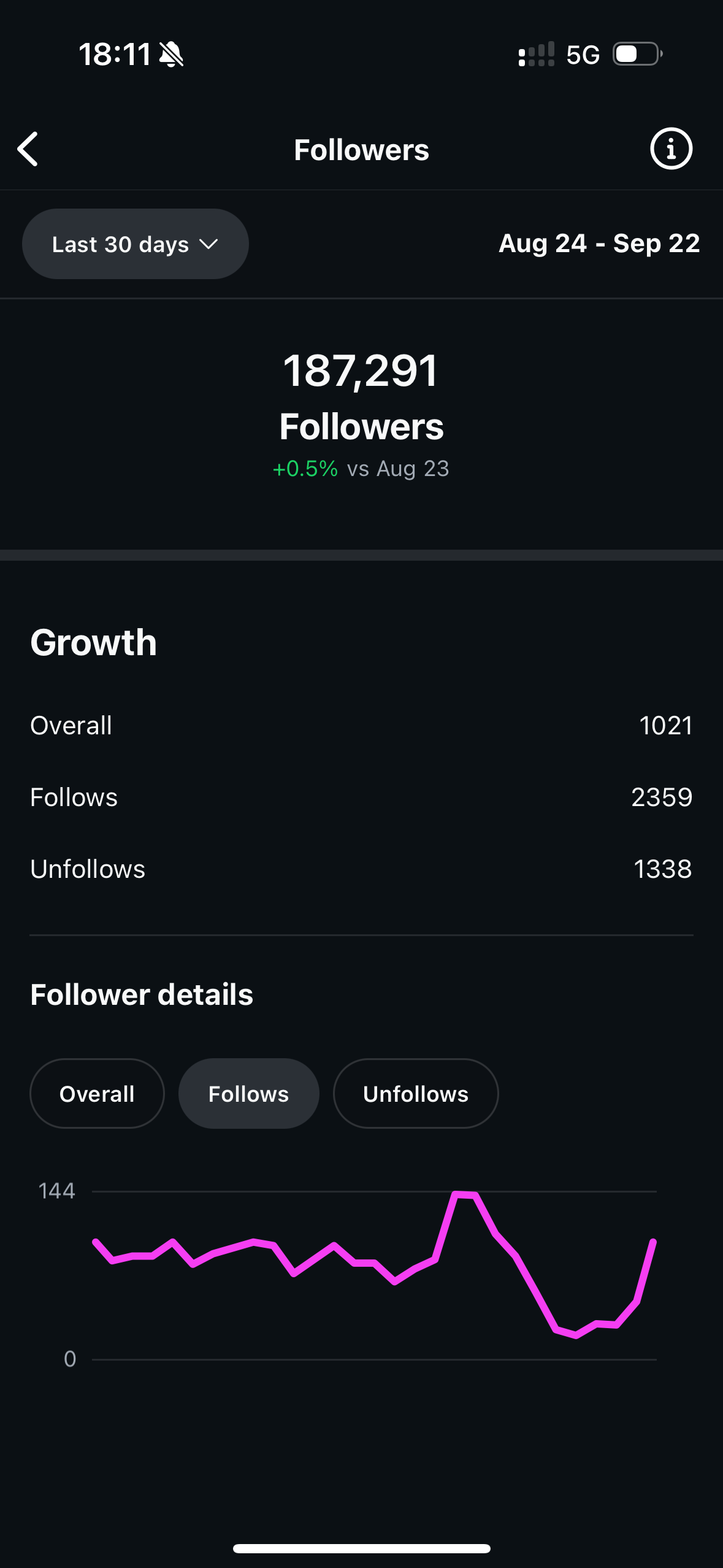The image size is (723, 1568).
Task: Select the Overall chart filter
Action: (97, 1094)
